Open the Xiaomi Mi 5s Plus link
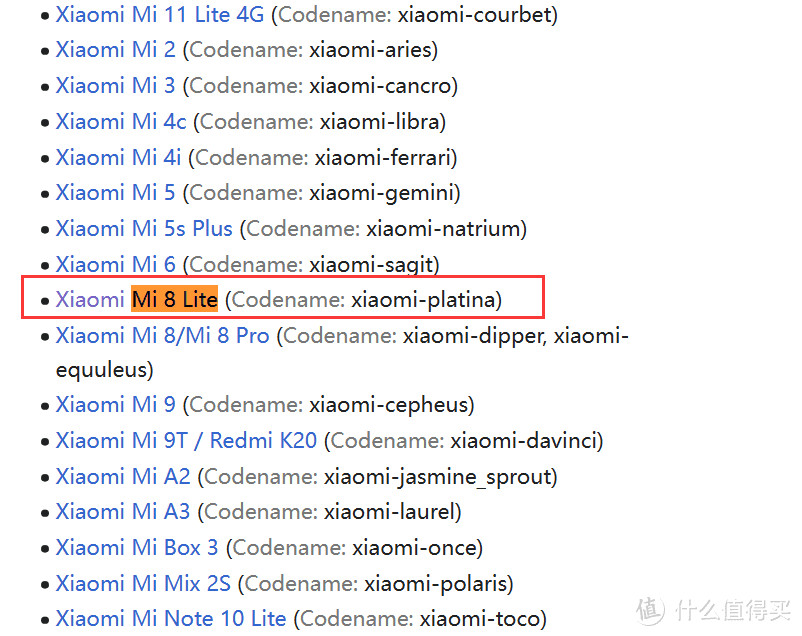Viewport: 802px width, 636px height. (144, 229)
